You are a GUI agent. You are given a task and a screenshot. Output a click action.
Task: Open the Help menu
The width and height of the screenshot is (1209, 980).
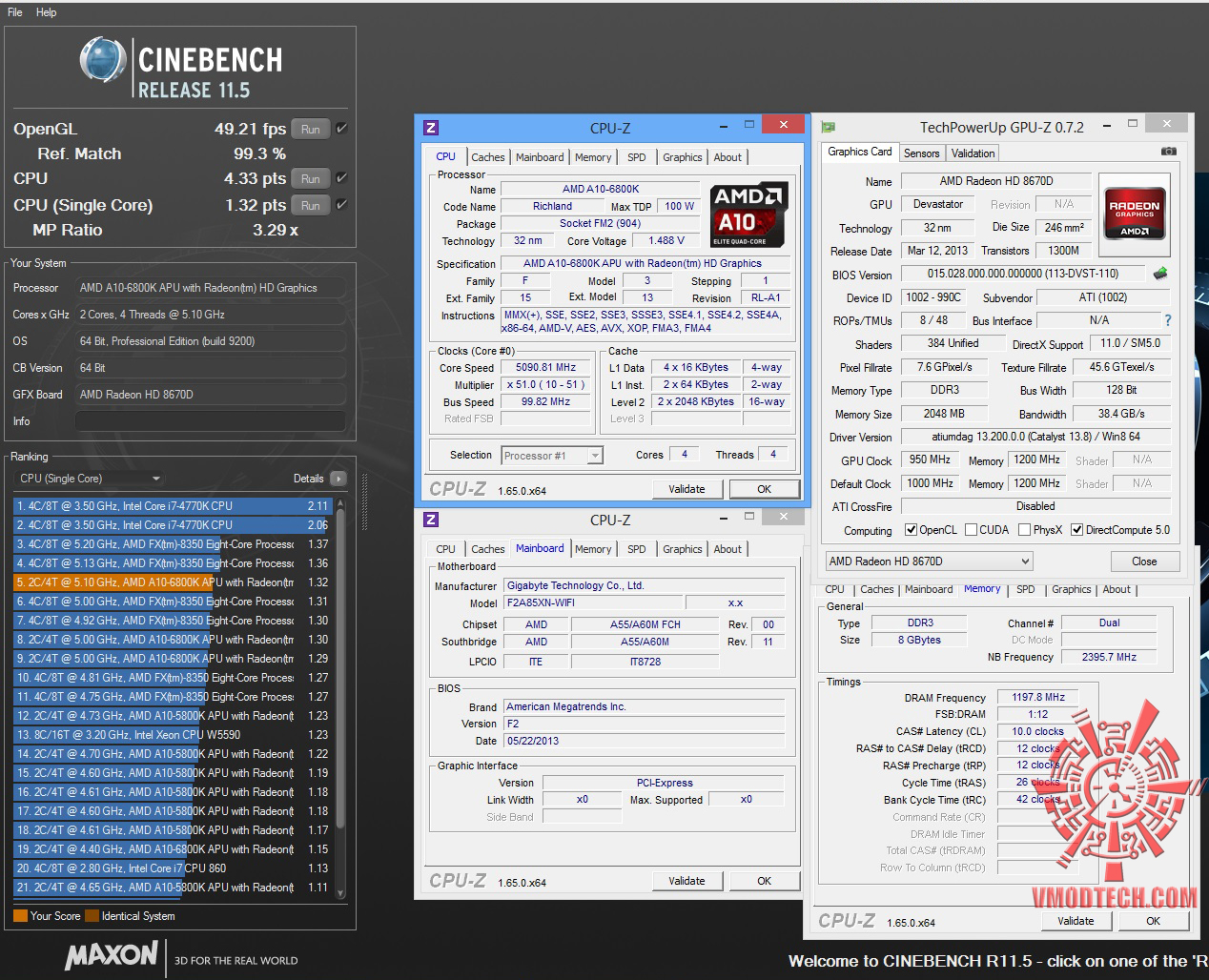coord(47,12)
